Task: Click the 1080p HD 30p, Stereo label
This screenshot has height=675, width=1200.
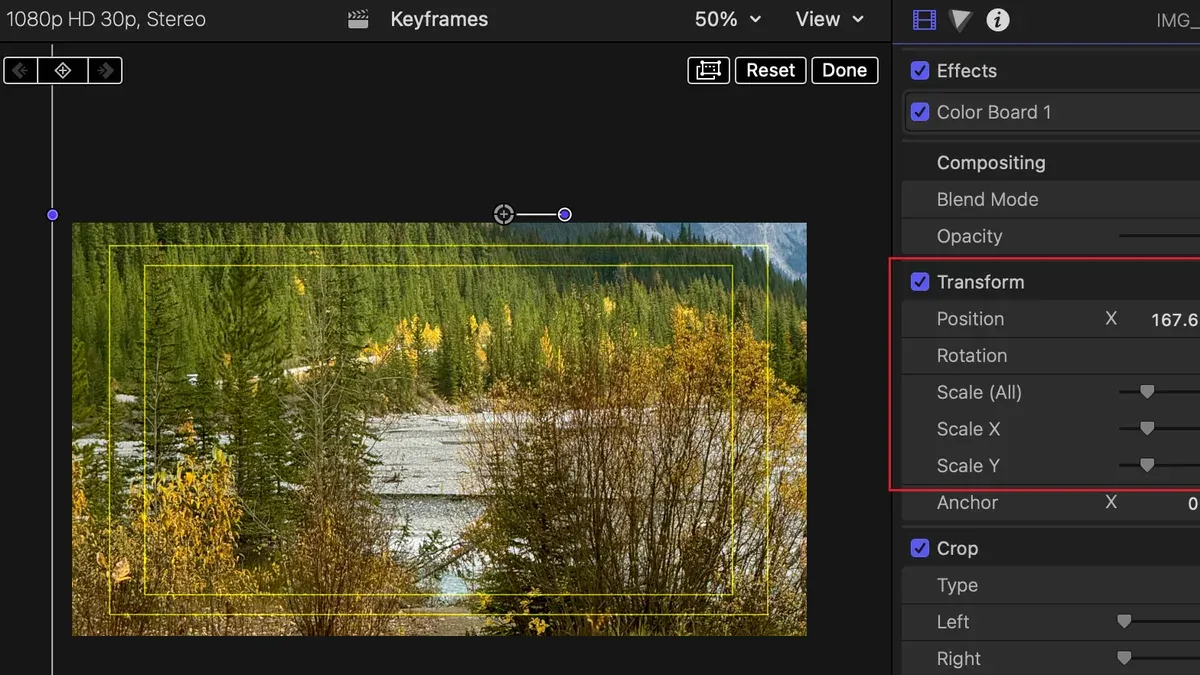Action: [105, 19]
